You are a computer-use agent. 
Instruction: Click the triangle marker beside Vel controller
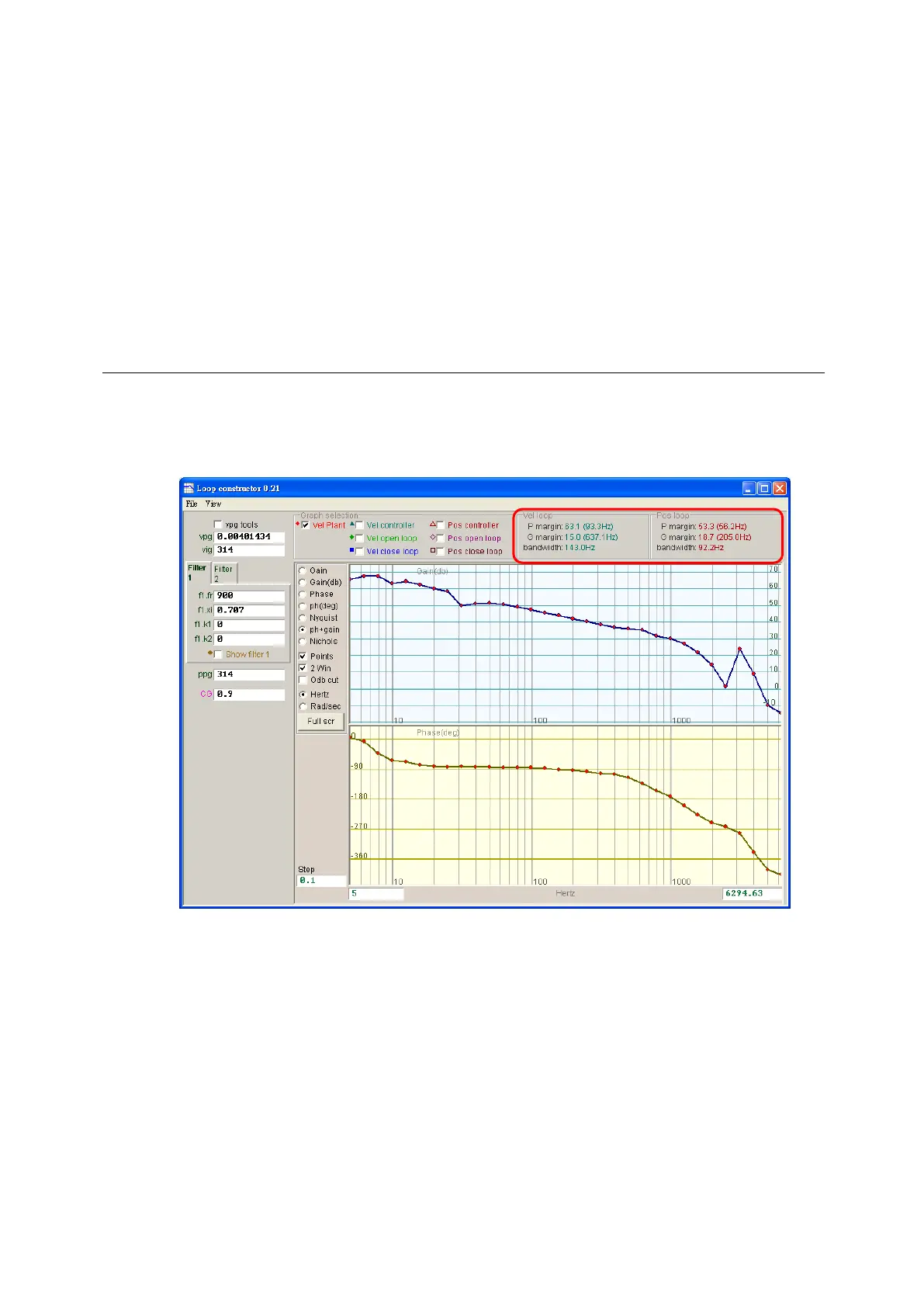[x=351, y=525]
